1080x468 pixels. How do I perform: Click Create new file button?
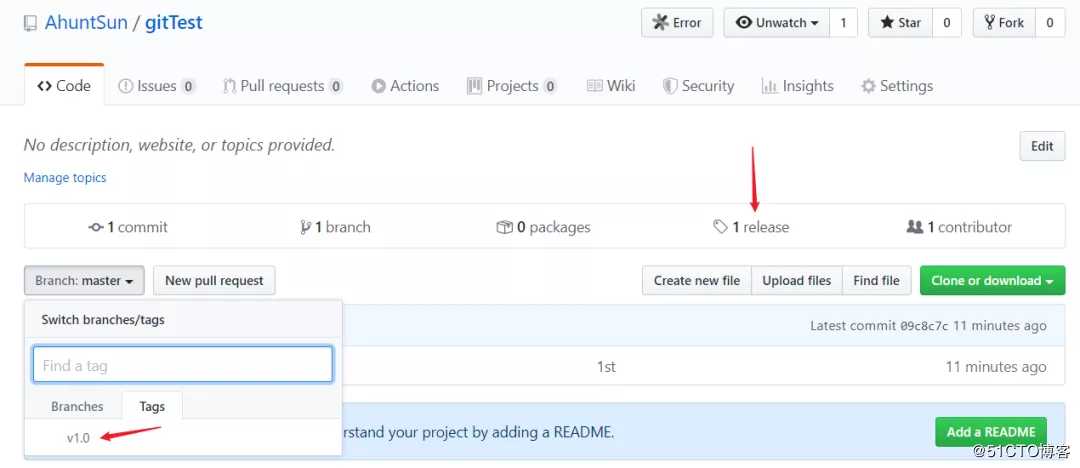point(696,281)
